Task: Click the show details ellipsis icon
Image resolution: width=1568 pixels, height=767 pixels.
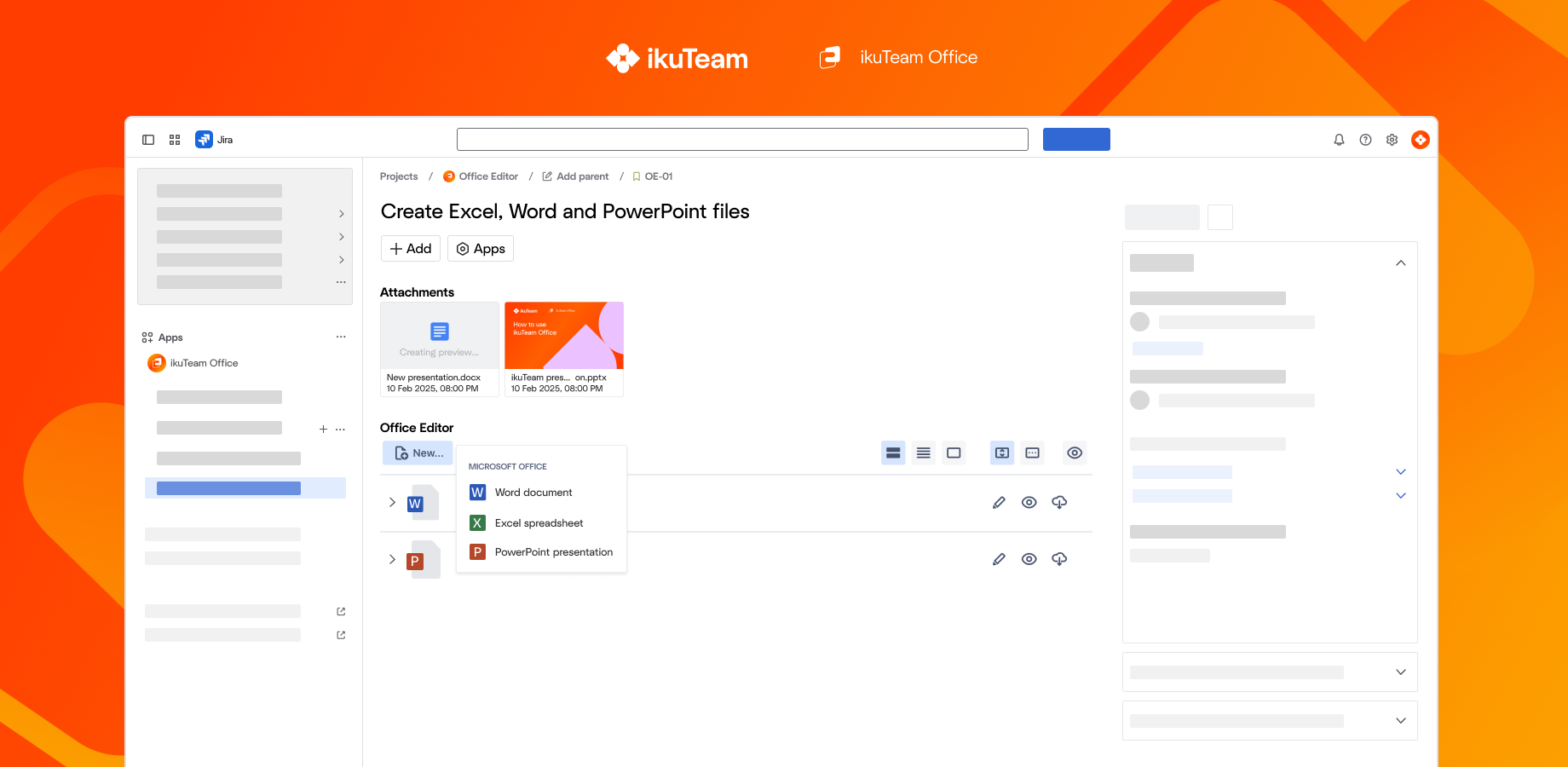Action: click(x=1032, y=453)
